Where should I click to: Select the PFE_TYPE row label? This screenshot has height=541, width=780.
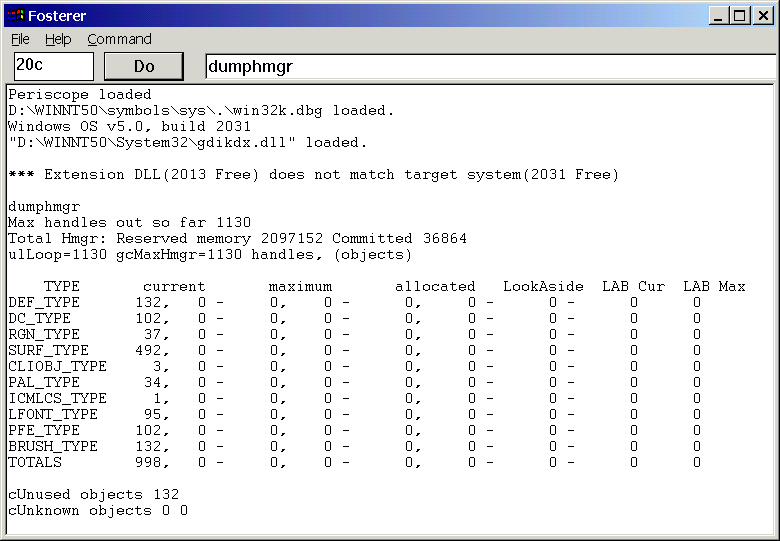point(44,431)
